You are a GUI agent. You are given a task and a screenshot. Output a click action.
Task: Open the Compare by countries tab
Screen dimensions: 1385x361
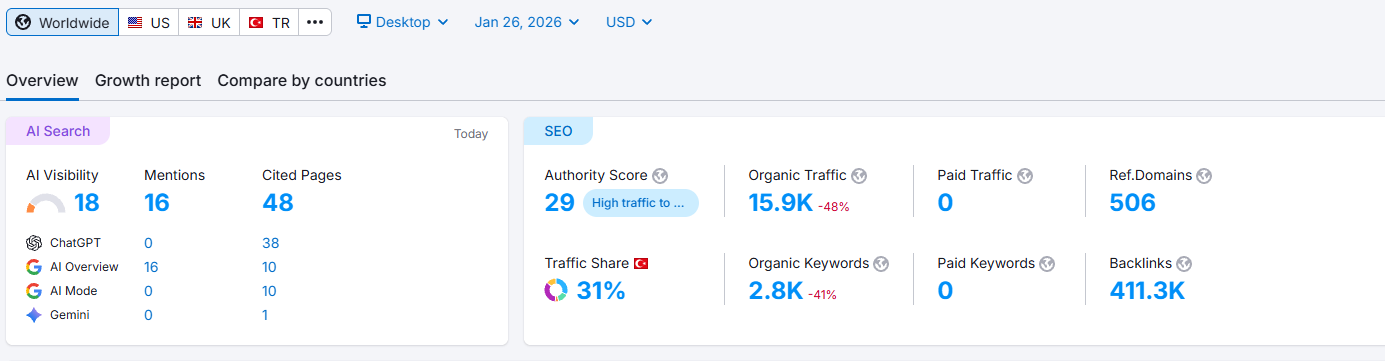(302, 81)
